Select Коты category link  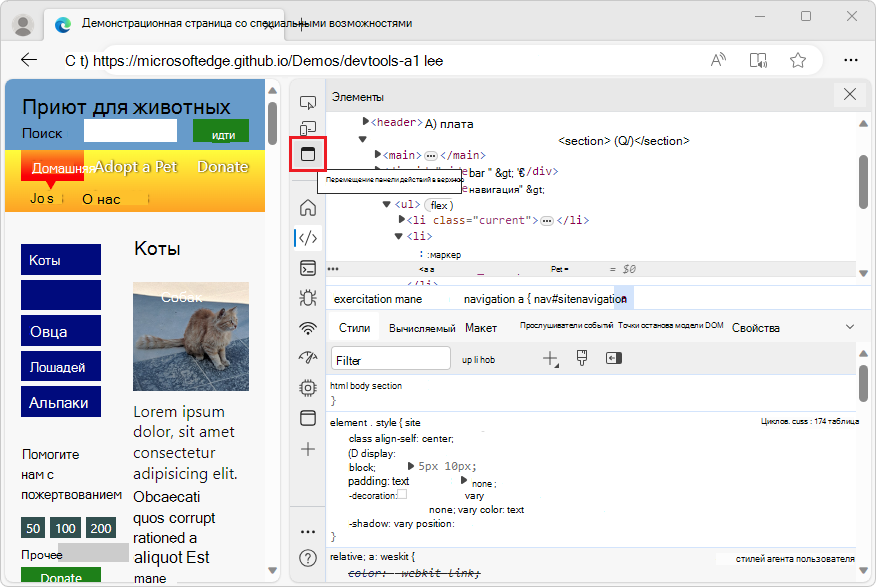coord(61,260)
